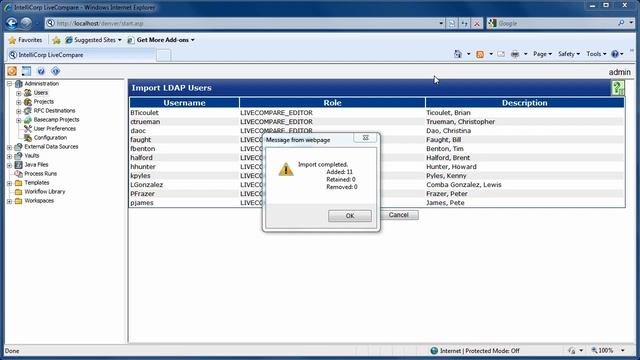The width and height of the screenshot is (640, 360).
Task: Click the Print toolbar icon
Action: click(x=515, y=54)
